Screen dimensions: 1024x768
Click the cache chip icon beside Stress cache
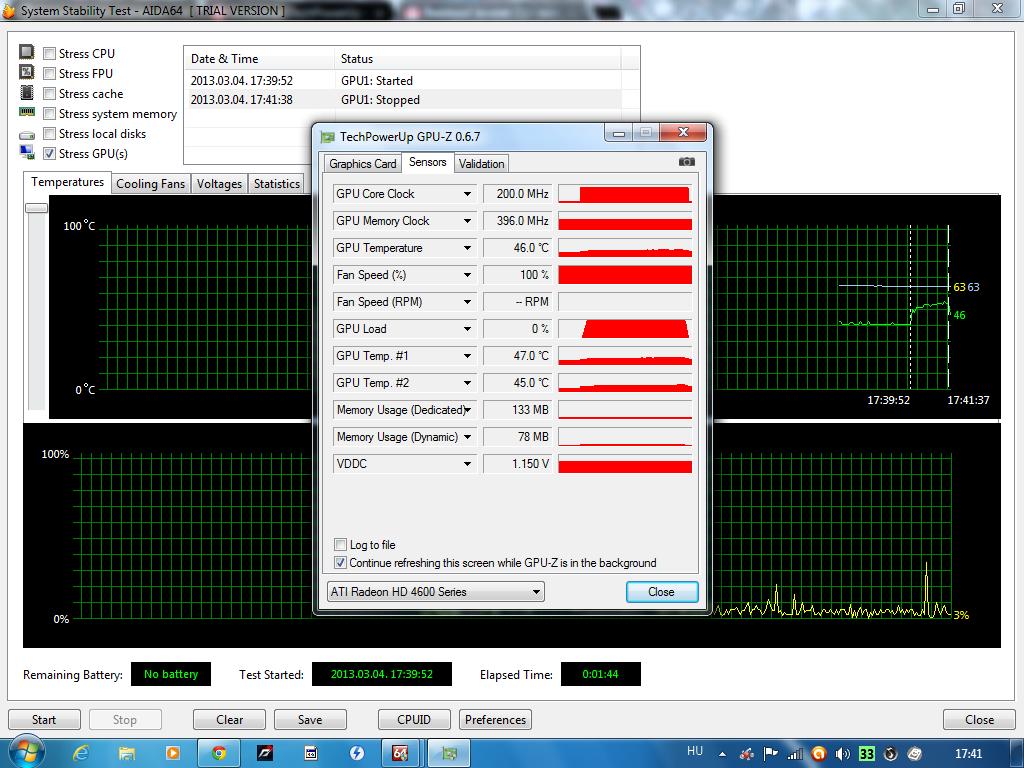(x=27, y=92)
